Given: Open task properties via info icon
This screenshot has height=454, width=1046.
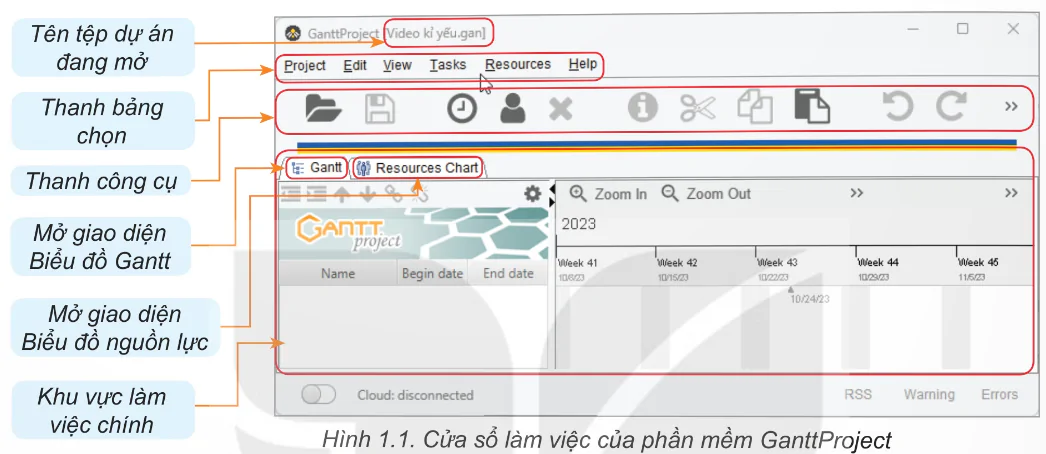Looking at the screenshot, I should pyautogui.click(x=642, y=108).
